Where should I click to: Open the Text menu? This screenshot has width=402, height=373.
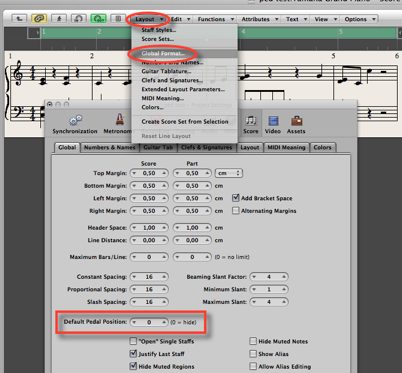pyautogui.click(x=296, y=19)
